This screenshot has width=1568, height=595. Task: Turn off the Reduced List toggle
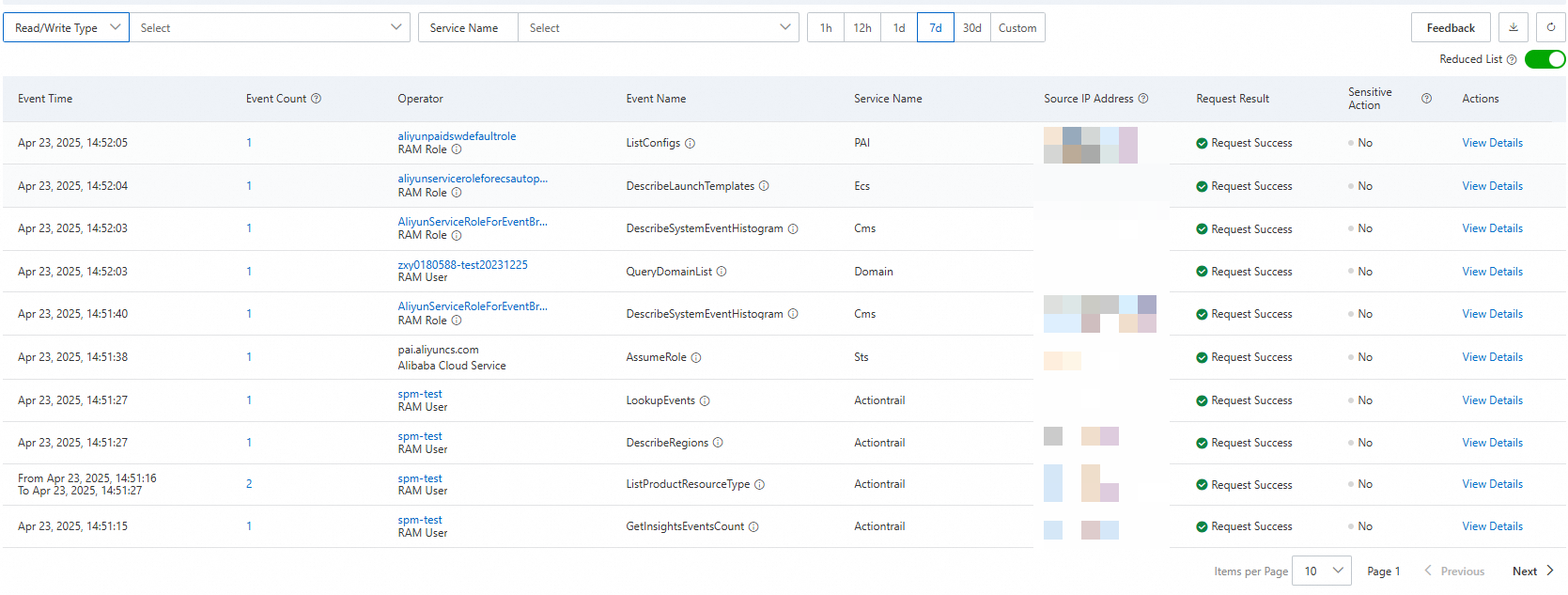[1545, 59]
